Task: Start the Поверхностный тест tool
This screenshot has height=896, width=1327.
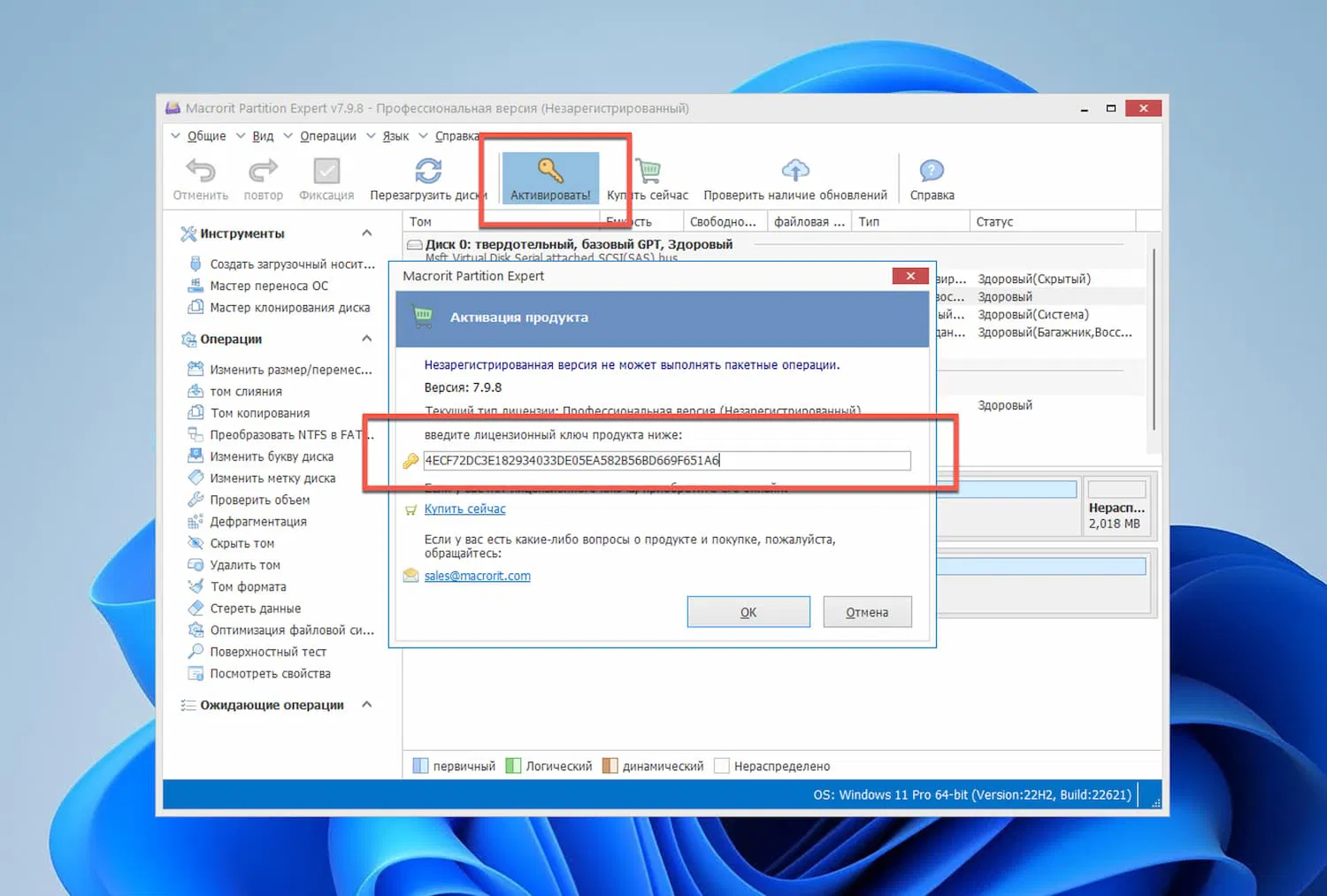Action: [x=266, y=651]
